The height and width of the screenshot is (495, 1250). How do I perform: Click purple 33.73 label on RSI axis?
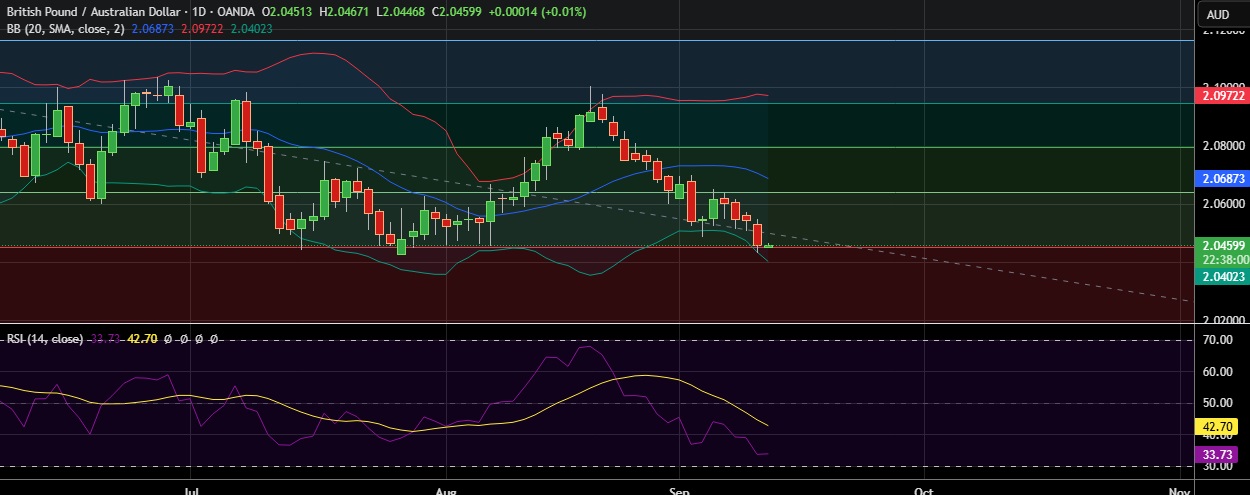(1223, 455)
